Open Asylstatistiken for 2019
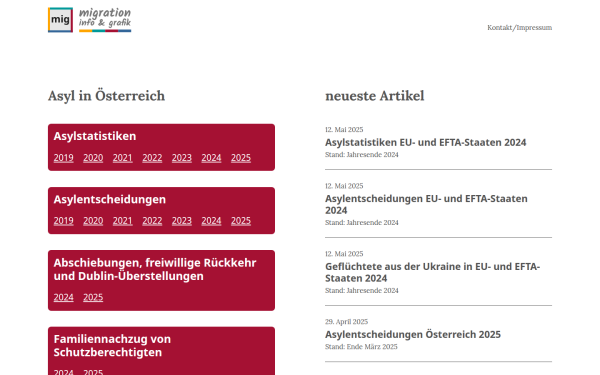 (x=64, y=158)
